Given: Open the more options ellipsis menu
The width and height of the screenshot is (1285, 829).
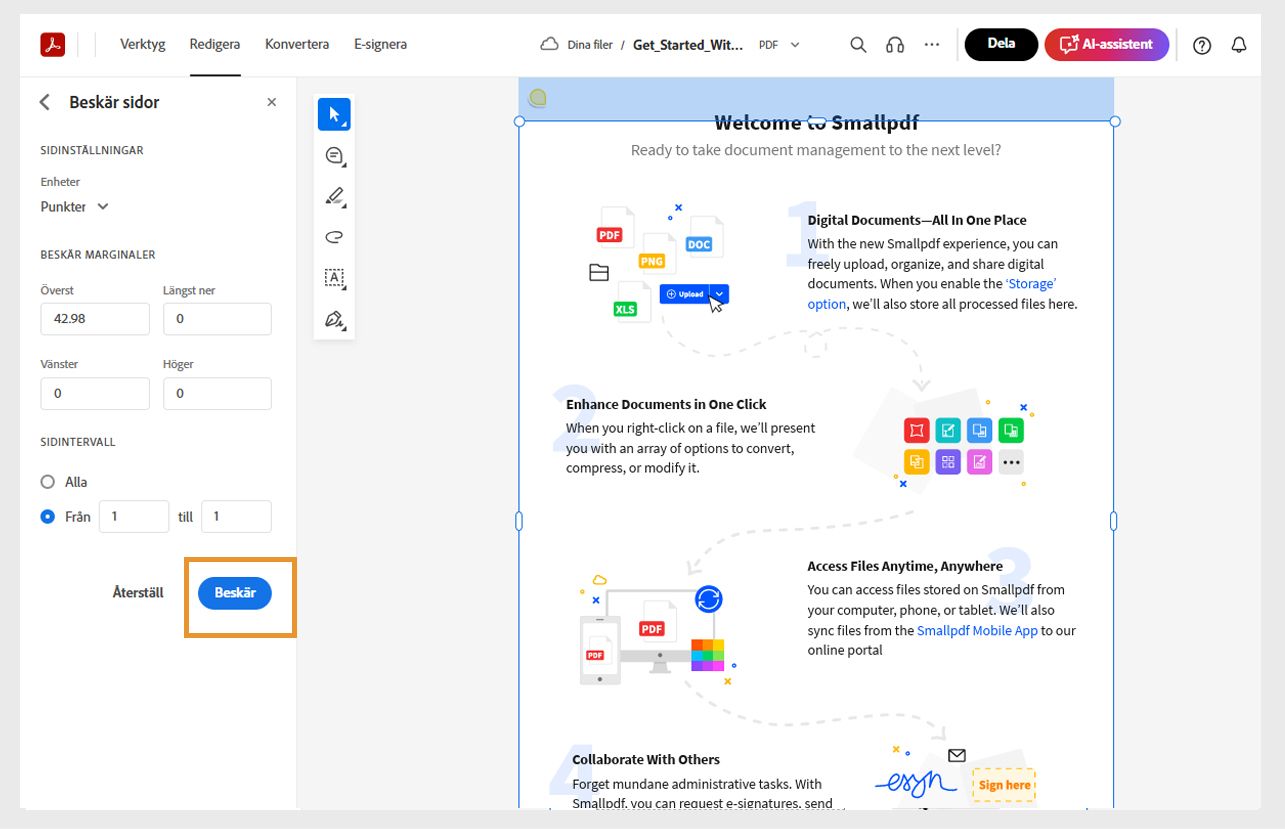Looking at the screenshot, I should pyautogui.click(x=932, y=45).
